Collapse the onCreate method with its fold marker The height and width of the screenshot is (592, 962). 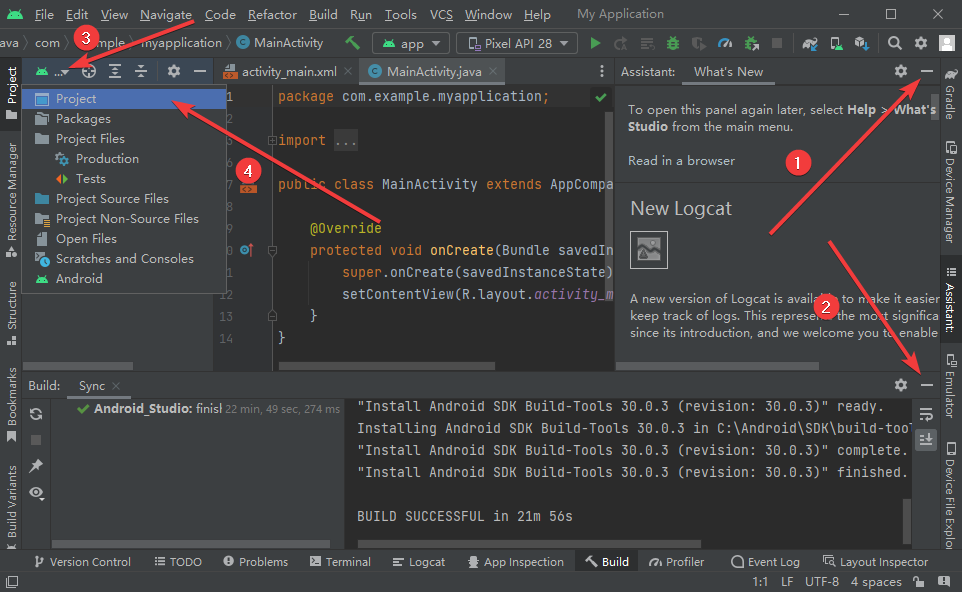coord(272,250)
